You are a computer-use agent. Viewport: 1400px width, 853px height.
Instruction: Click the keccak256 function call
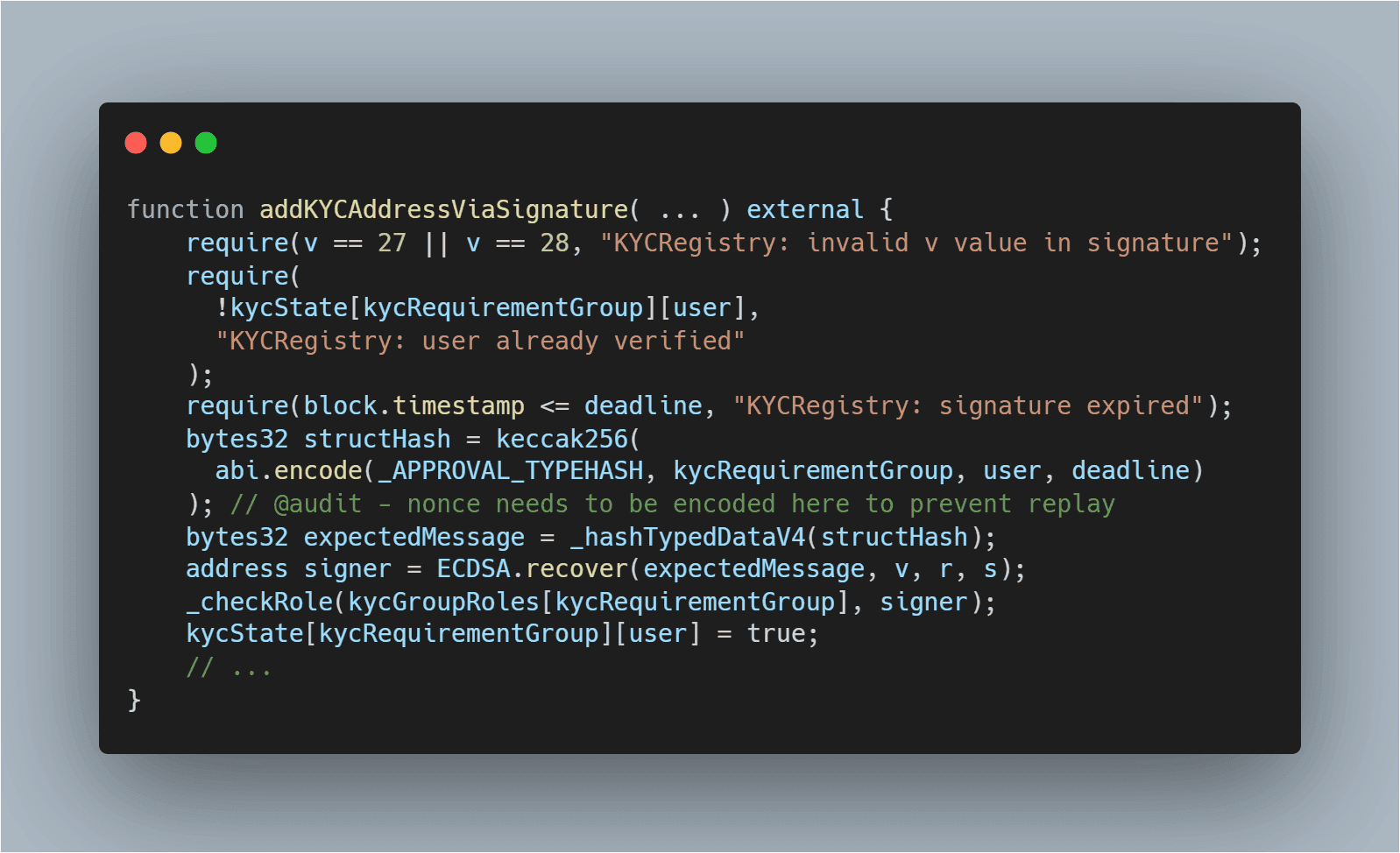(562, 439)
